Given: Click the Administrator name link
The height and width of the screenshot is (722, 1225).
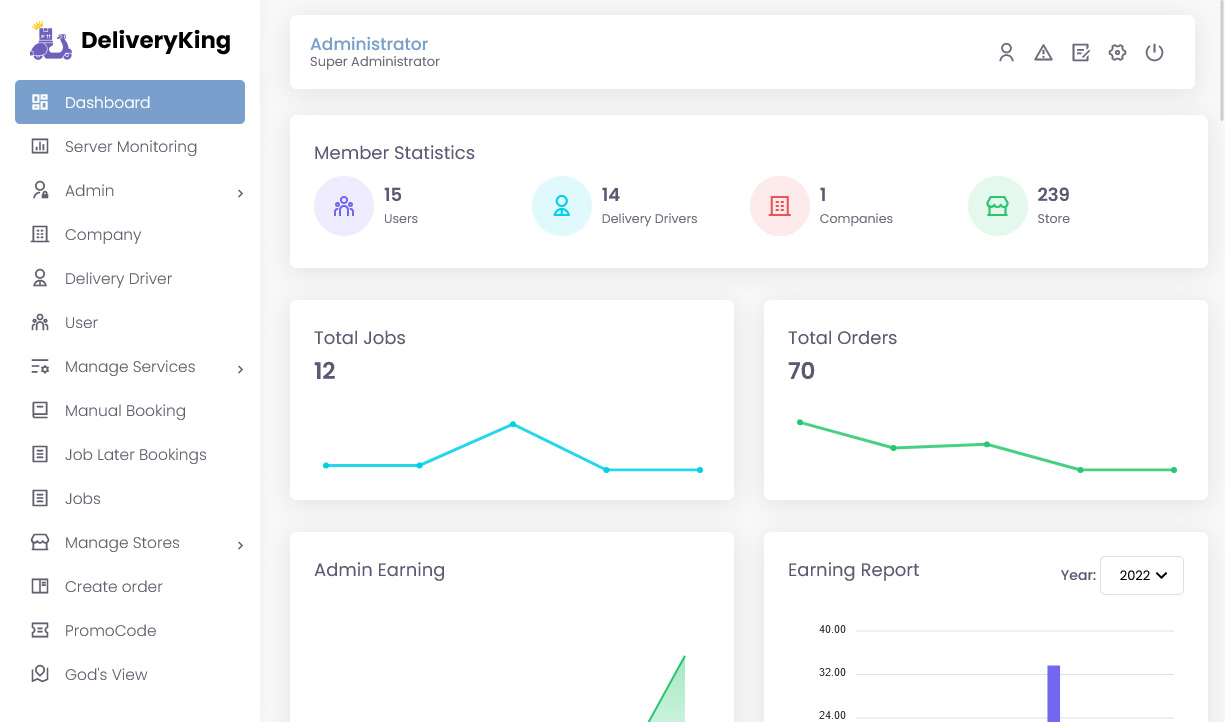Looking at the screenshot, I should 369,44.
